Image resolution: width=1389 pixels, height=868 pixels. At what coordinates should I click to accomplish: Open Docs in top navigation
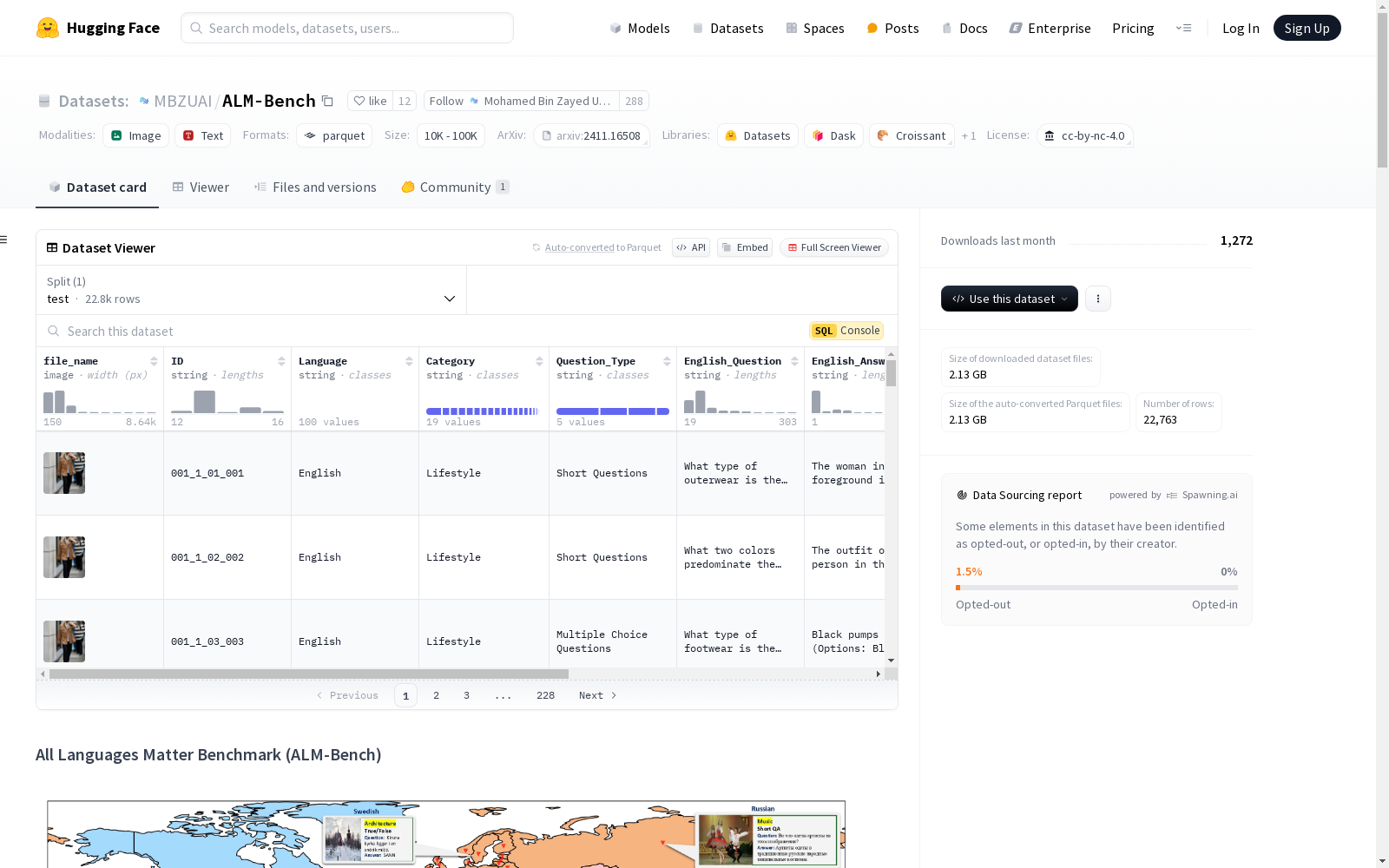[x=964, y=28]
